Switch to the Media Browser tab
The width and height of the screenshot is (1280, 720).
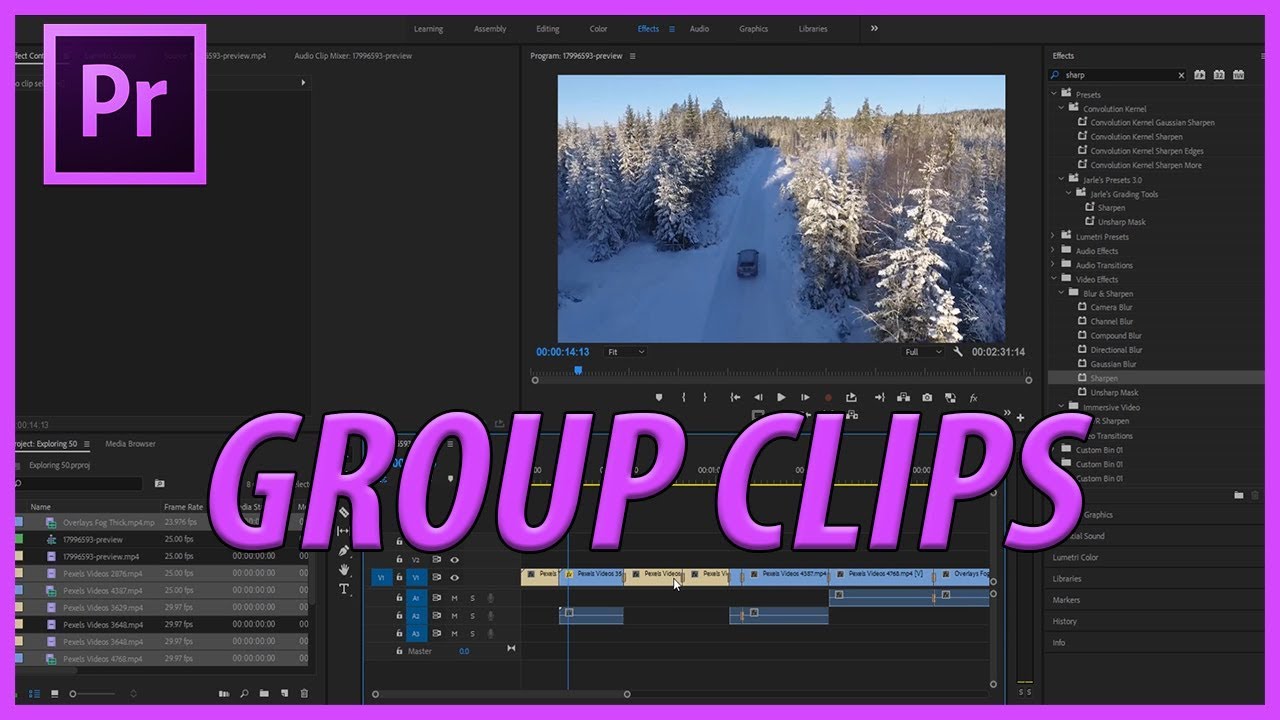pos(131,443)
